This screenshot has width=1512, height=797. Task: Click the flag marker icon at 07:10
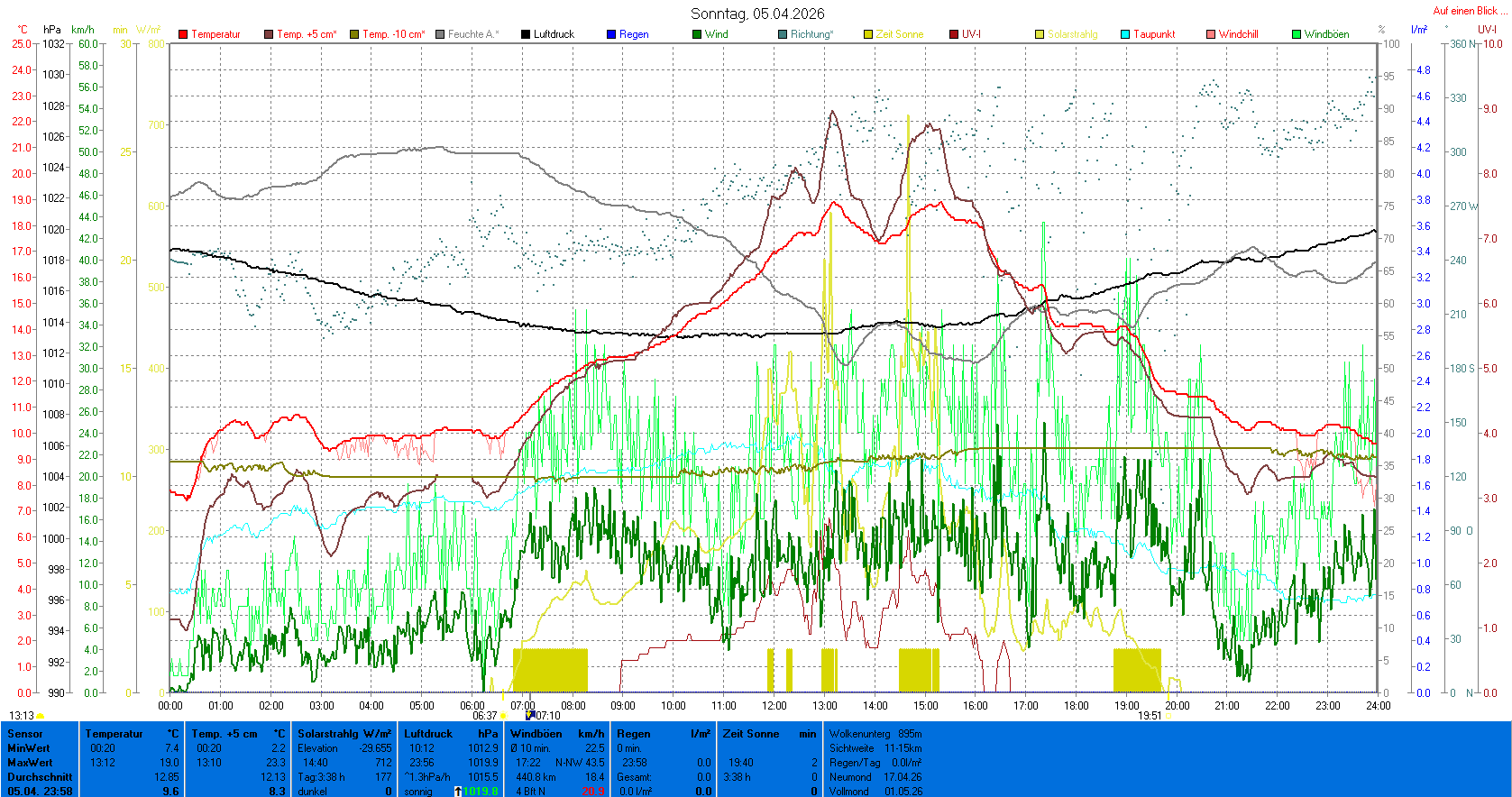point(530,715)
